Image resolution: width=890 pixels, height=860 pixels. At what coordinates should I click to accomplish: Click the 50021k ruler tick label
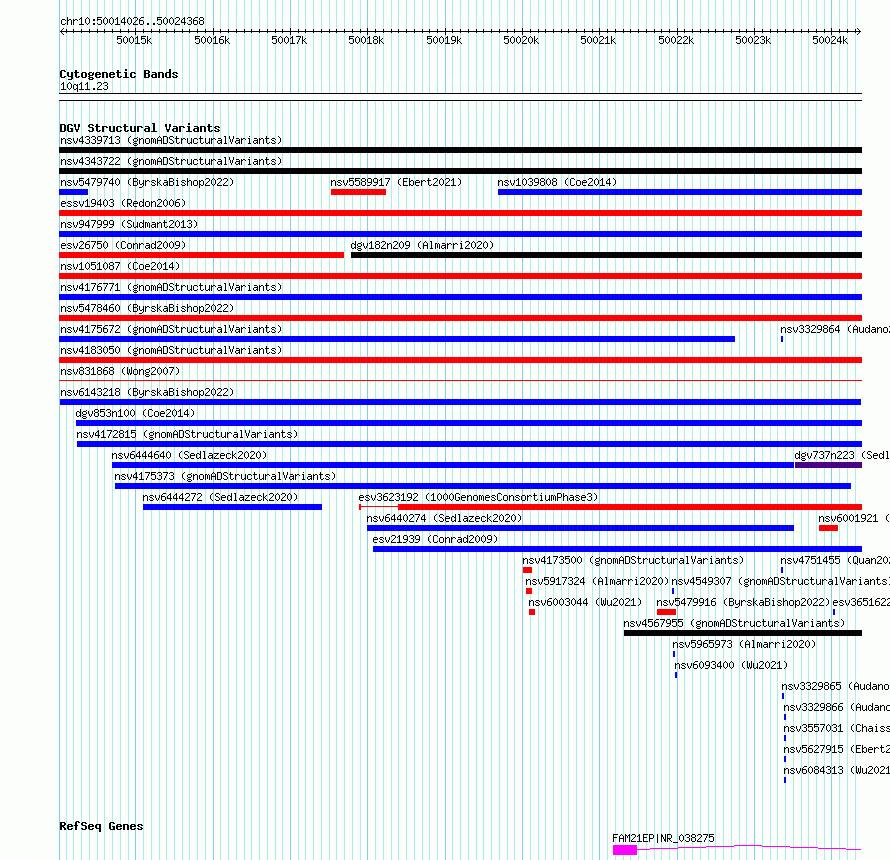(x=598, y=40)
